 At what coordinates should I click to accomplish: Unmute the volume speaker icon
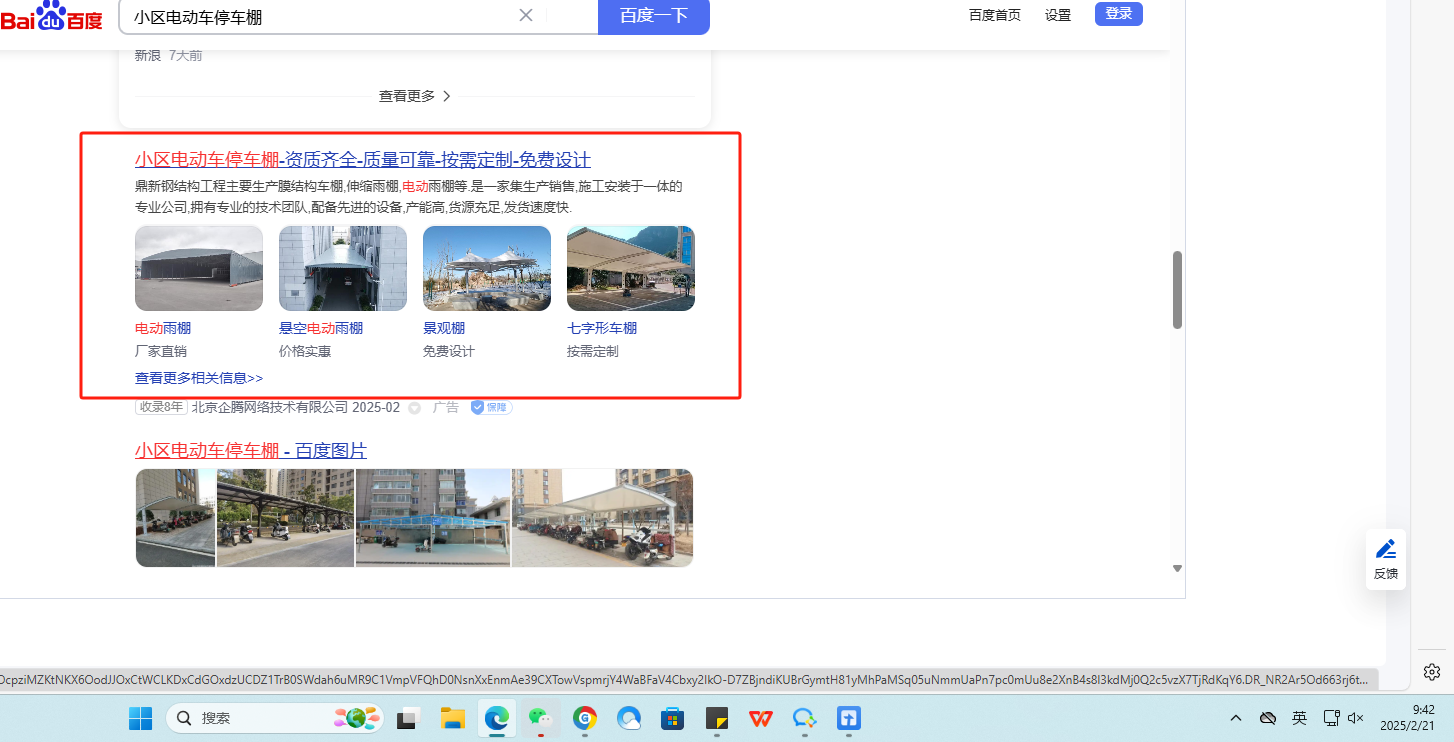point(1356,718)
